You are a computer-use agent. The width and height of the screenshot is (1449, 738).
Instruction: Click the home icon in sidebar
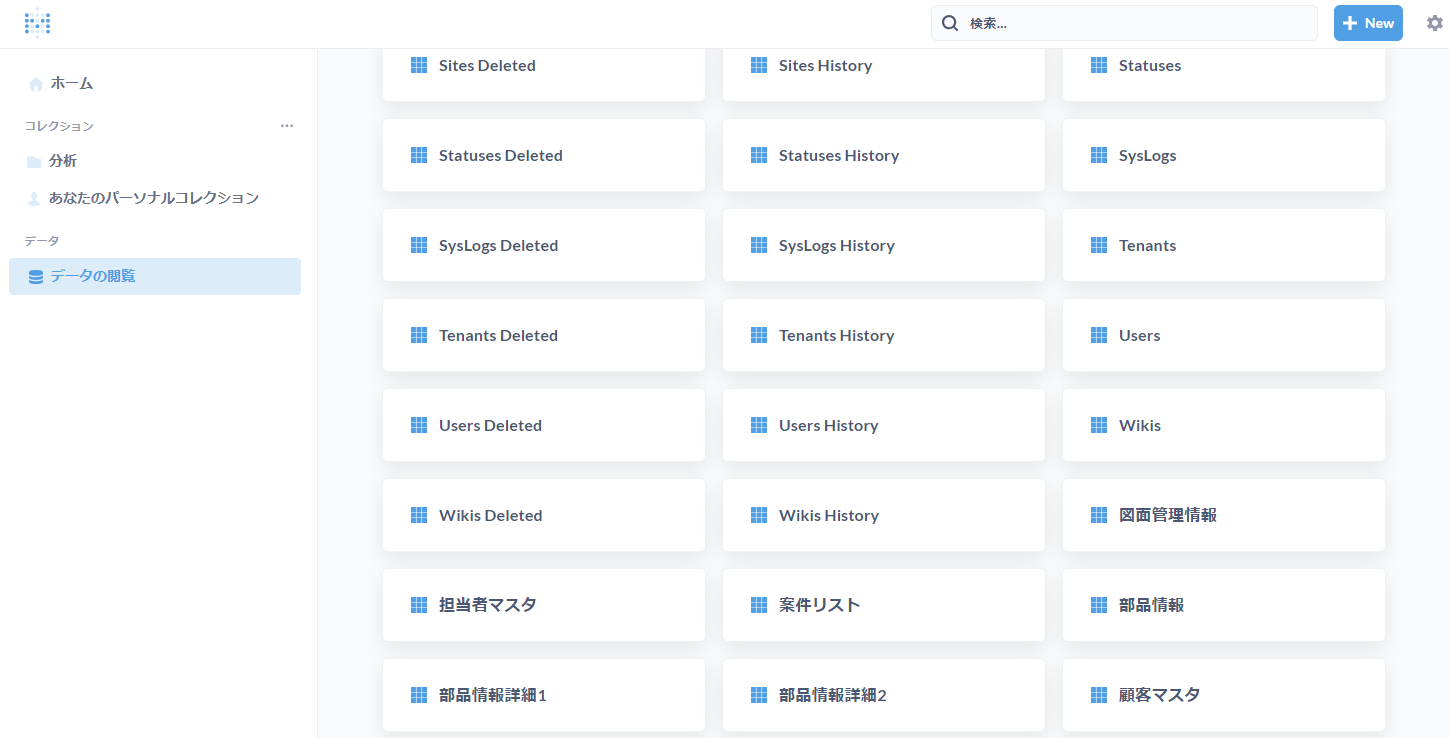(x=36, y=84)
